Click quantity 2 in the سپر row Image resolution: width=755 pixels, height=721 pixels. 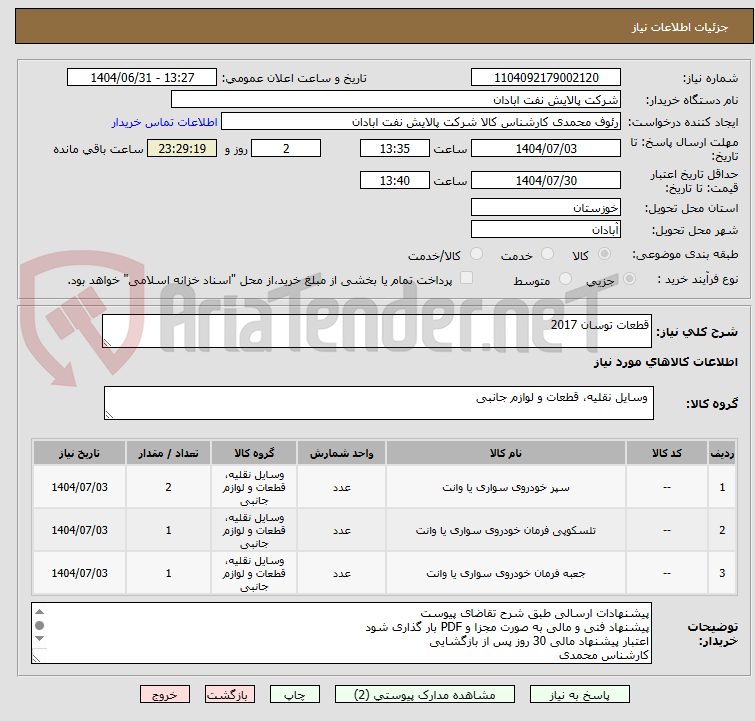(x=169, y=487)
